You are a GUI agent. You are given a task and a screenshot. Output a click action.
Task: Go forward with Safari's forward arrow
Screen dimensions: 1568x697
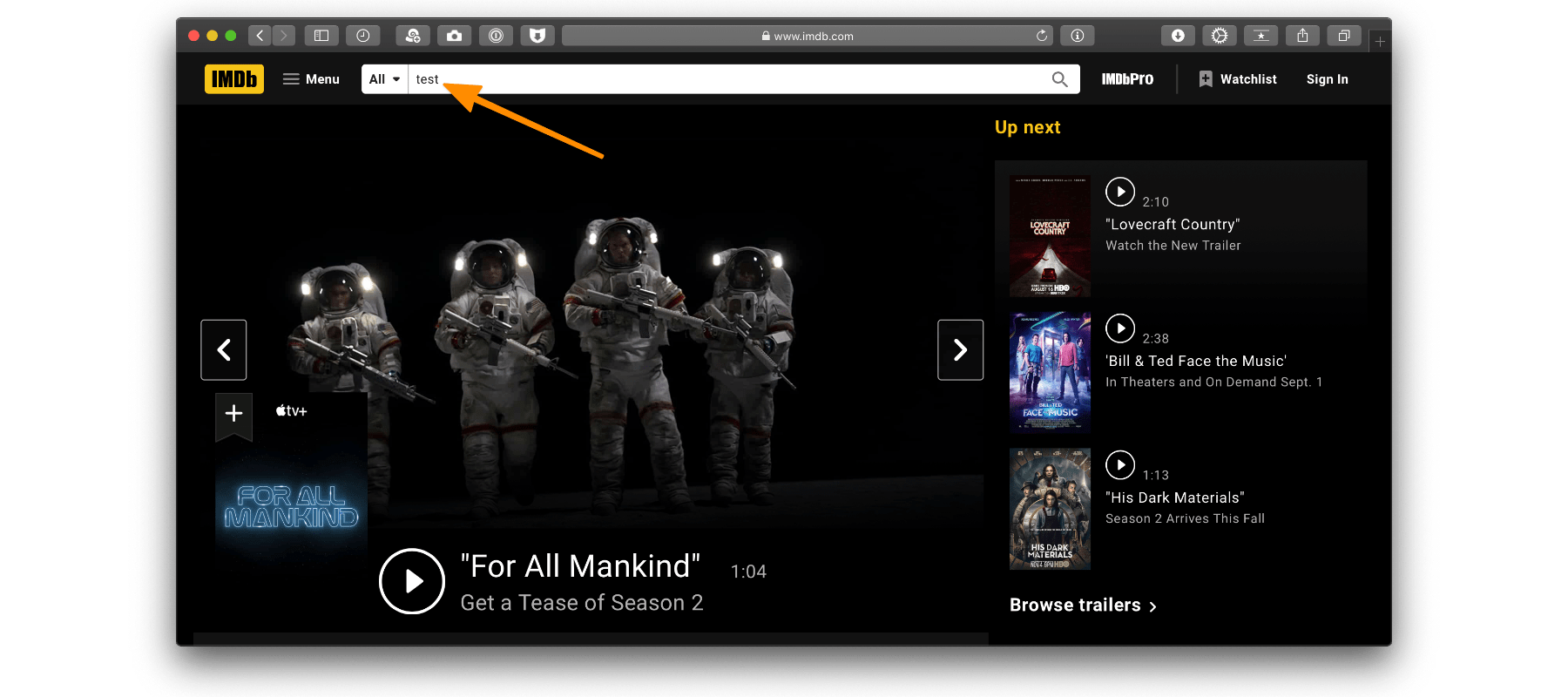pyautogui.click(x=283, y=36)
